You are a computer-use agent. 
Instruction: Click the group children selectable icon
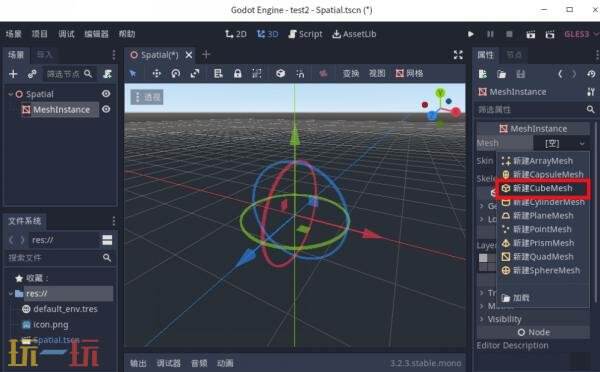click(257, 73)
